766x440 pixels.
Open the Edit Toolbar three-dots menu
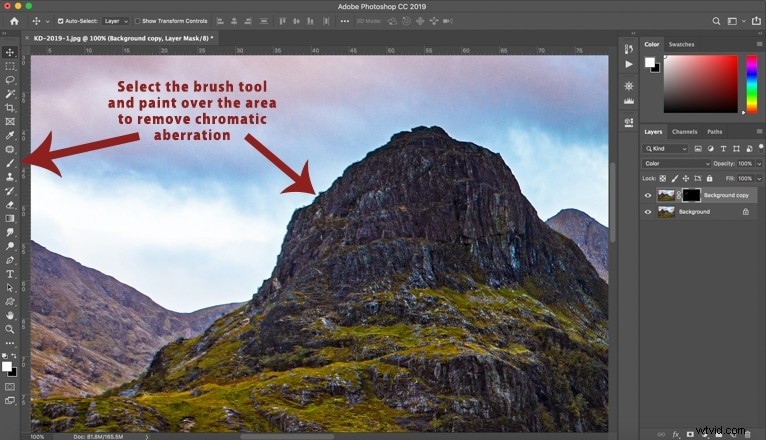(x=10, y=343)
